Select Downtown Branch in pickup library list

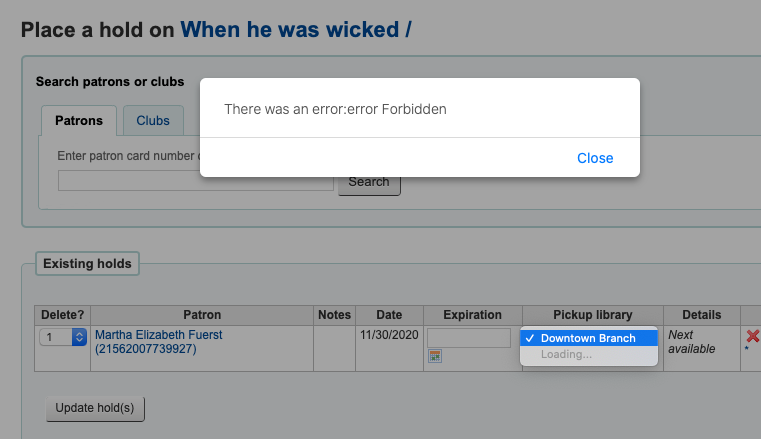588,338
